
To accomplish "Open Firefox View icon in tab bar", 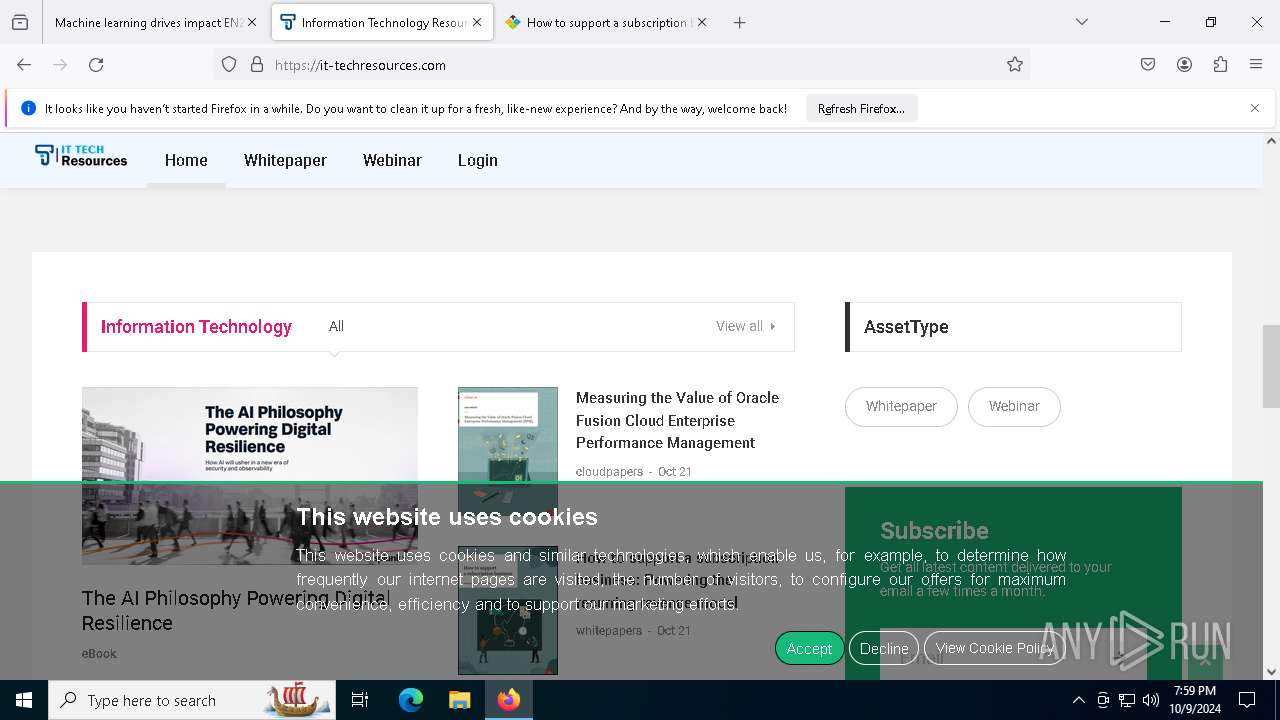I will coord(20,22).
